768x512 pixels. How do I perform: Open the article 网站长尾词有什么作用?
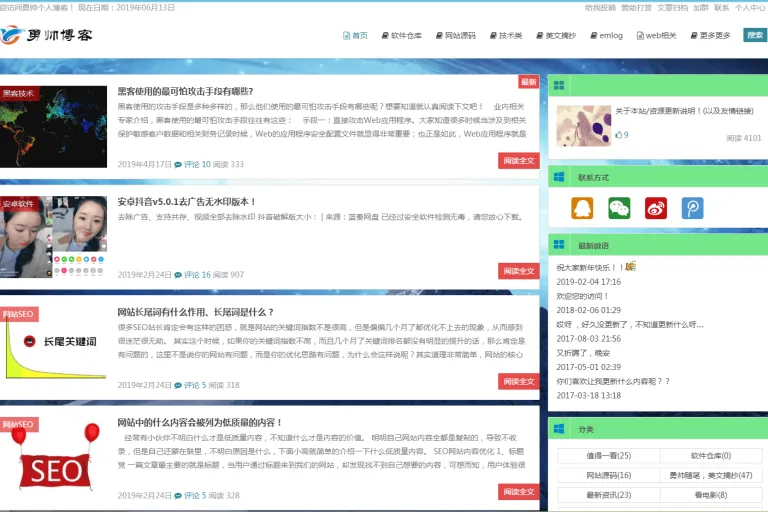pyautogui.click(x=195, y=312)
